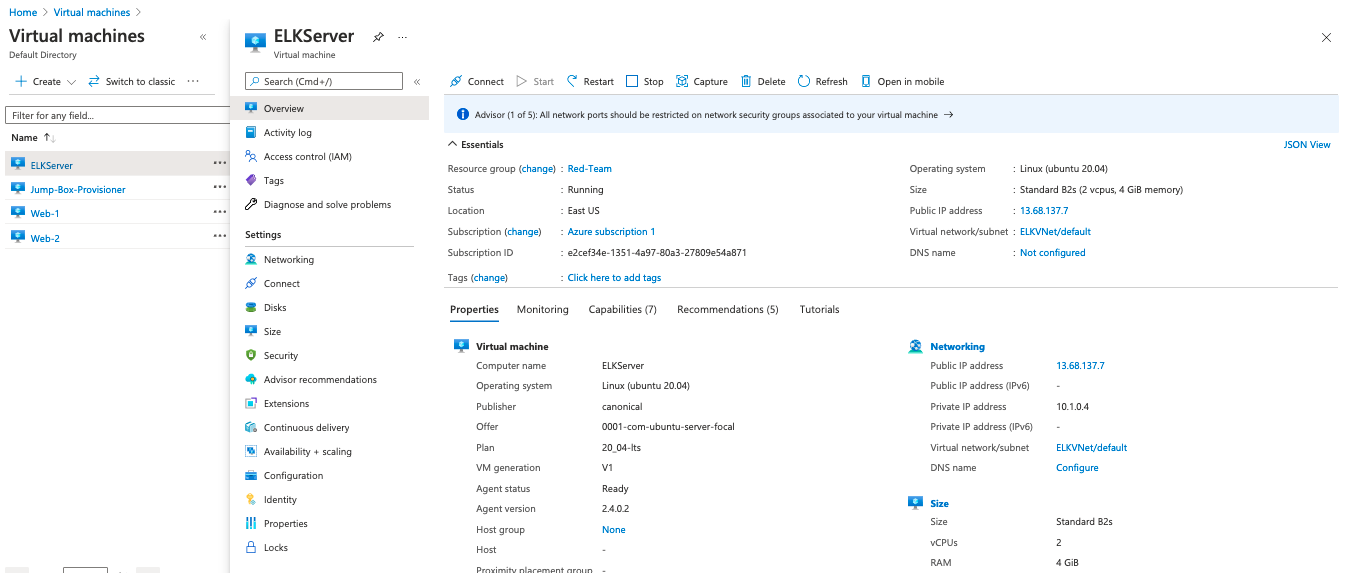This screenshot has height=573, width=1349.
Task: Click Configure DNS name under Networking
Action: click(x=1077, y=468)
